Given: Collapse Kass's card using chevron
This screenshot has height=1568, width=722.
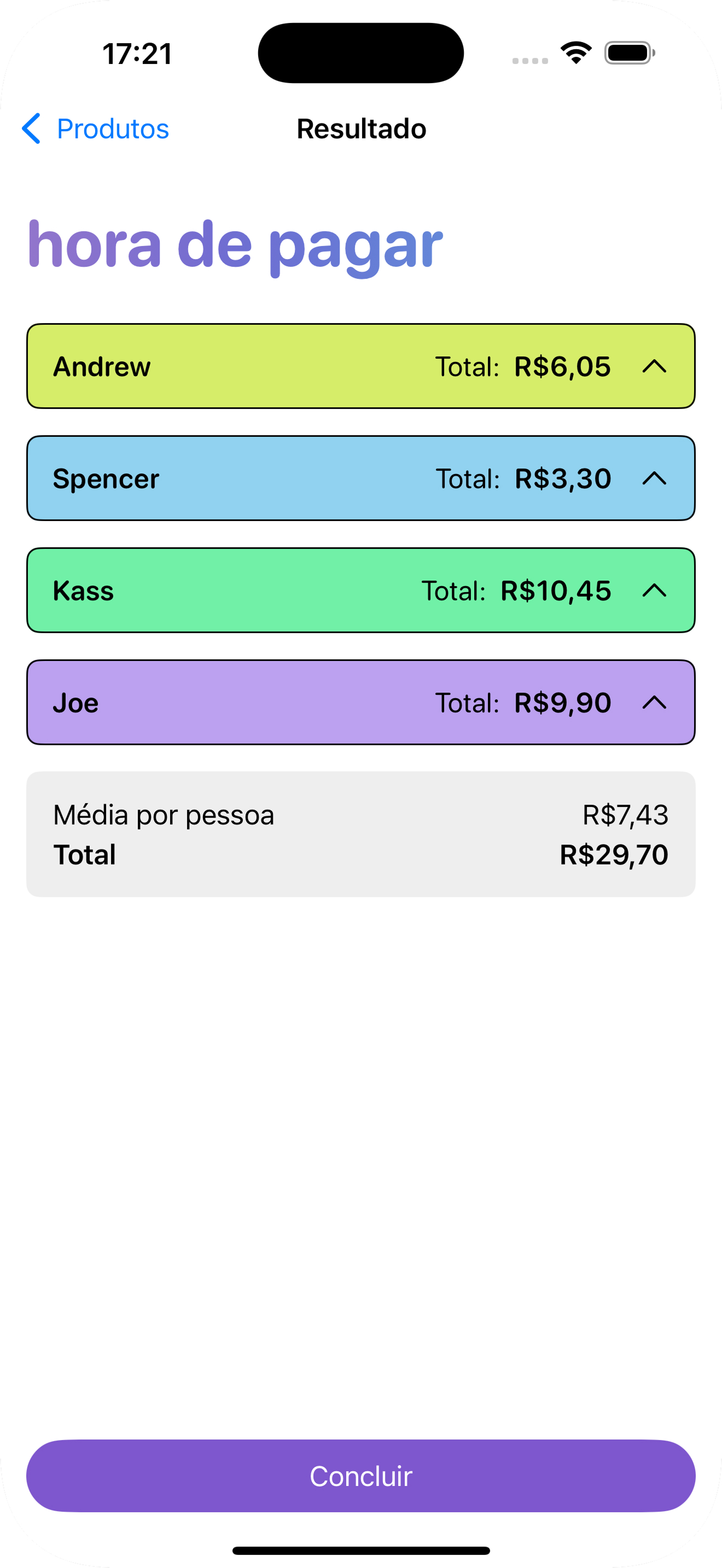Looking at the screenshot, I should (654, 590).
